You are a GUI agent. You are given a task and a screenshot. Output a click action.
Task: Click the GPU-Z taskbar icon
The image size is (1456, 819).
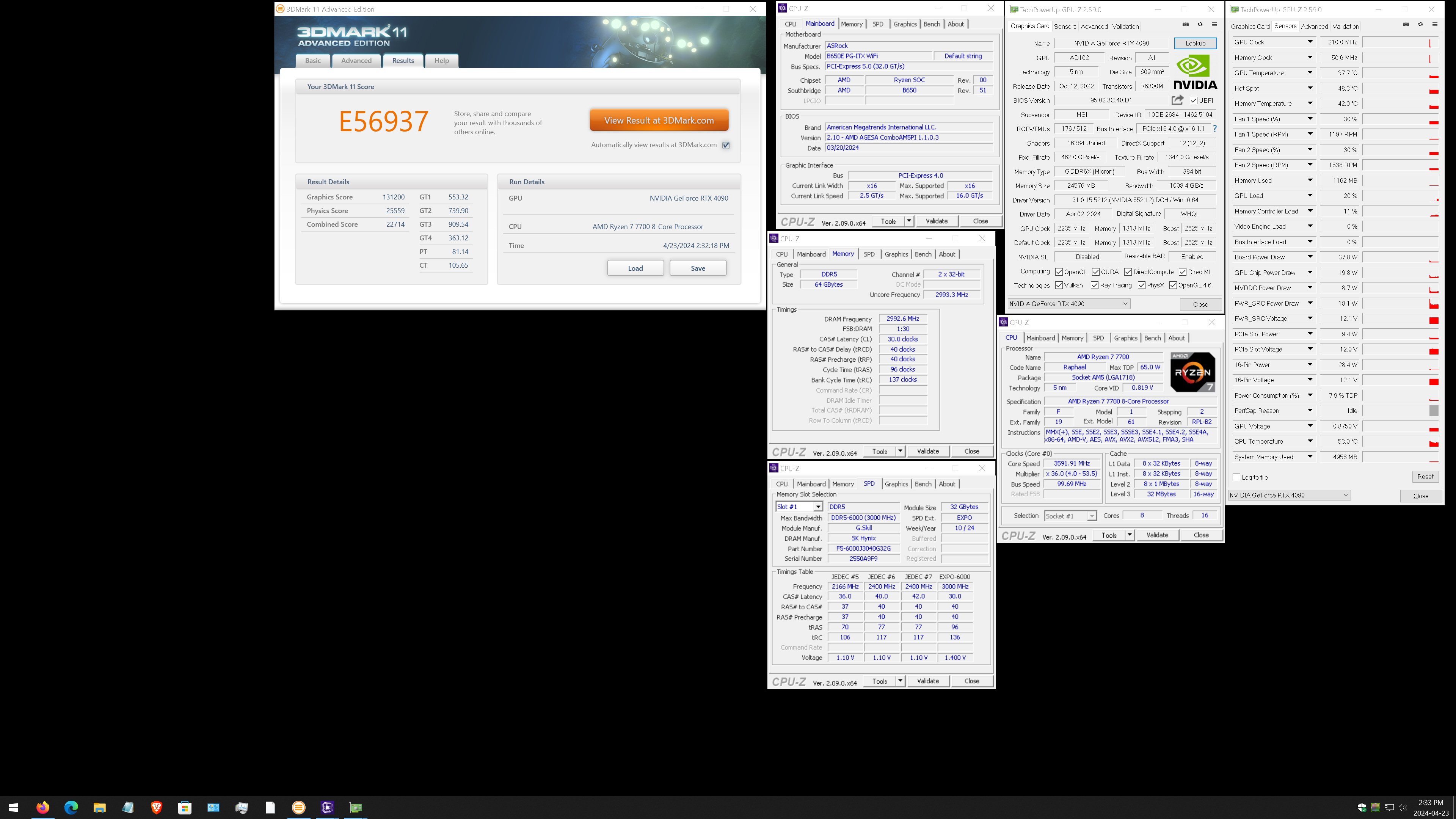pos(356,807)
